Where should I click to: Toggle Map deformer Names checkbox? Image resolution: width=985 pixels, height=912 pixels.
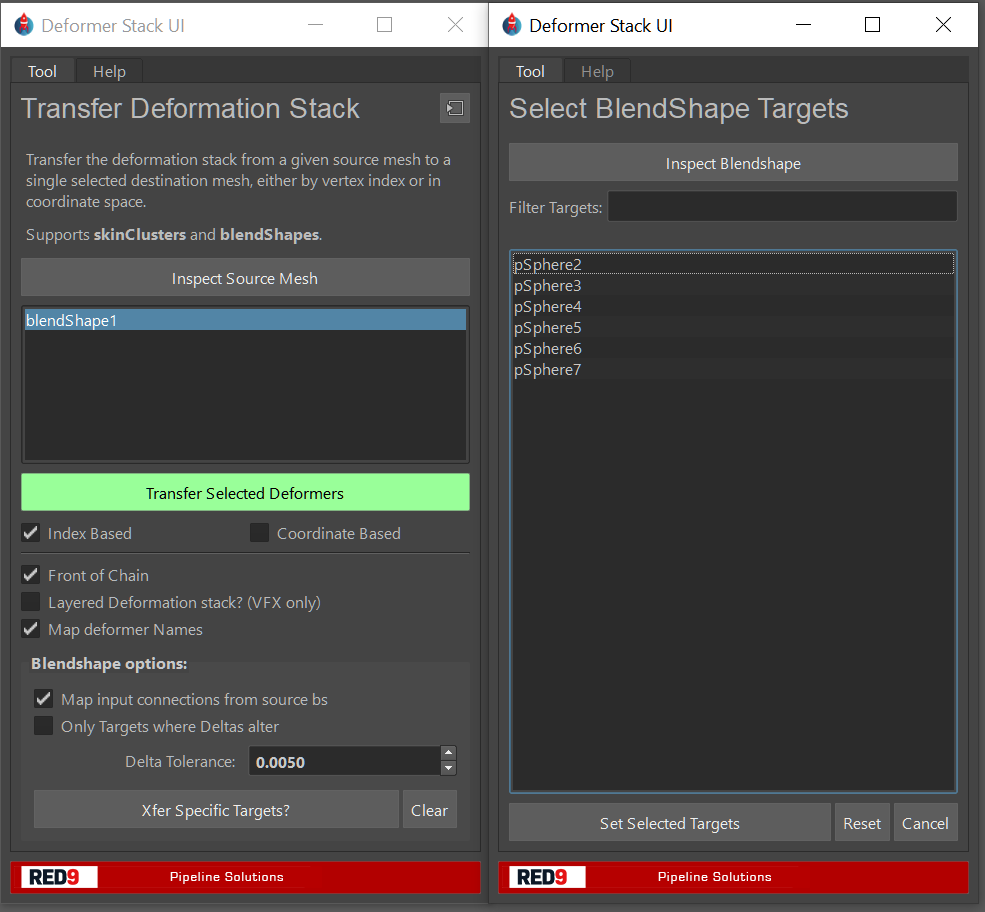point(31,629)
